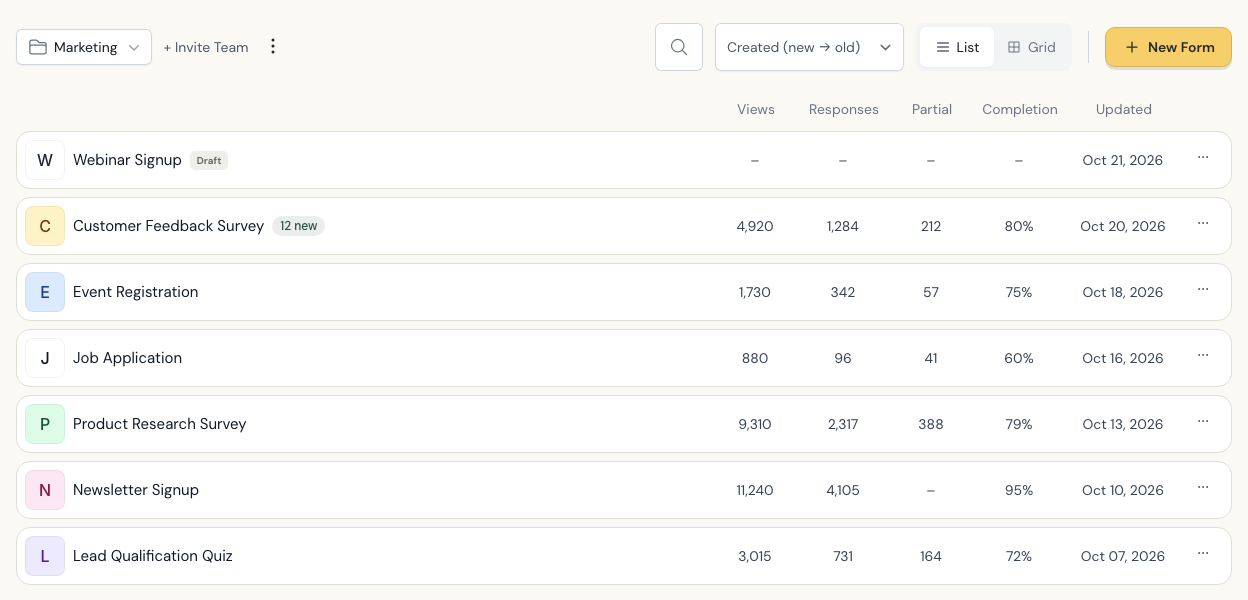Image resolution: width=1248 pixels, height=600 pixels.
Task: Click the 75% completion value
Action: pyautogui.click(x=1019, y=292)
